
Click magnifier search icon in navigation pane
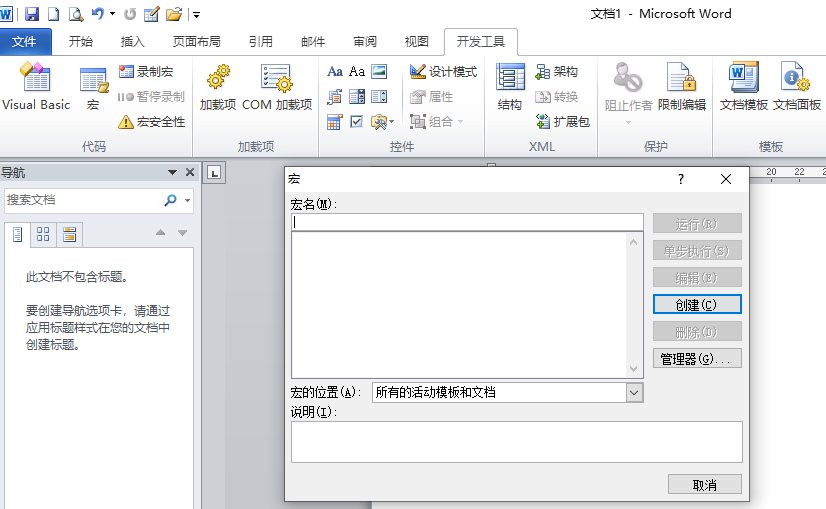click(x=170, y=200)
